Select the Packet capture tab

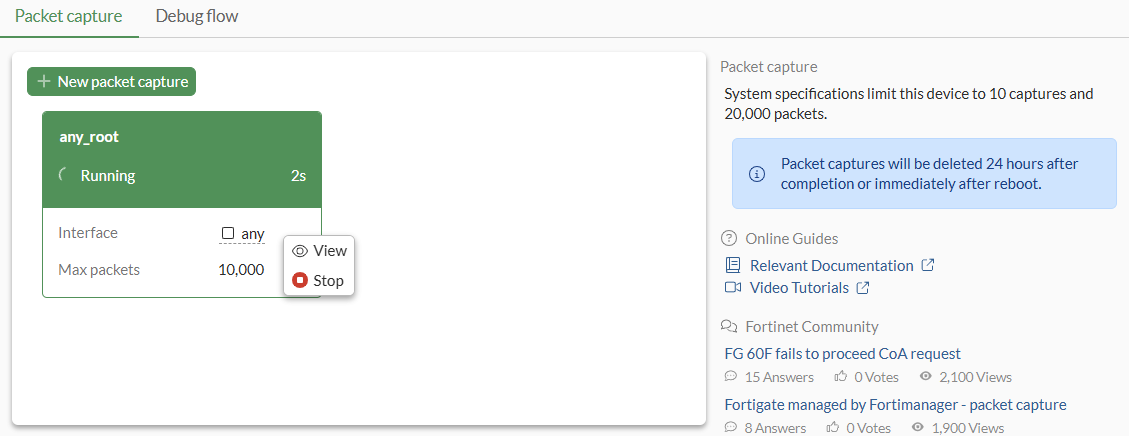69,17
